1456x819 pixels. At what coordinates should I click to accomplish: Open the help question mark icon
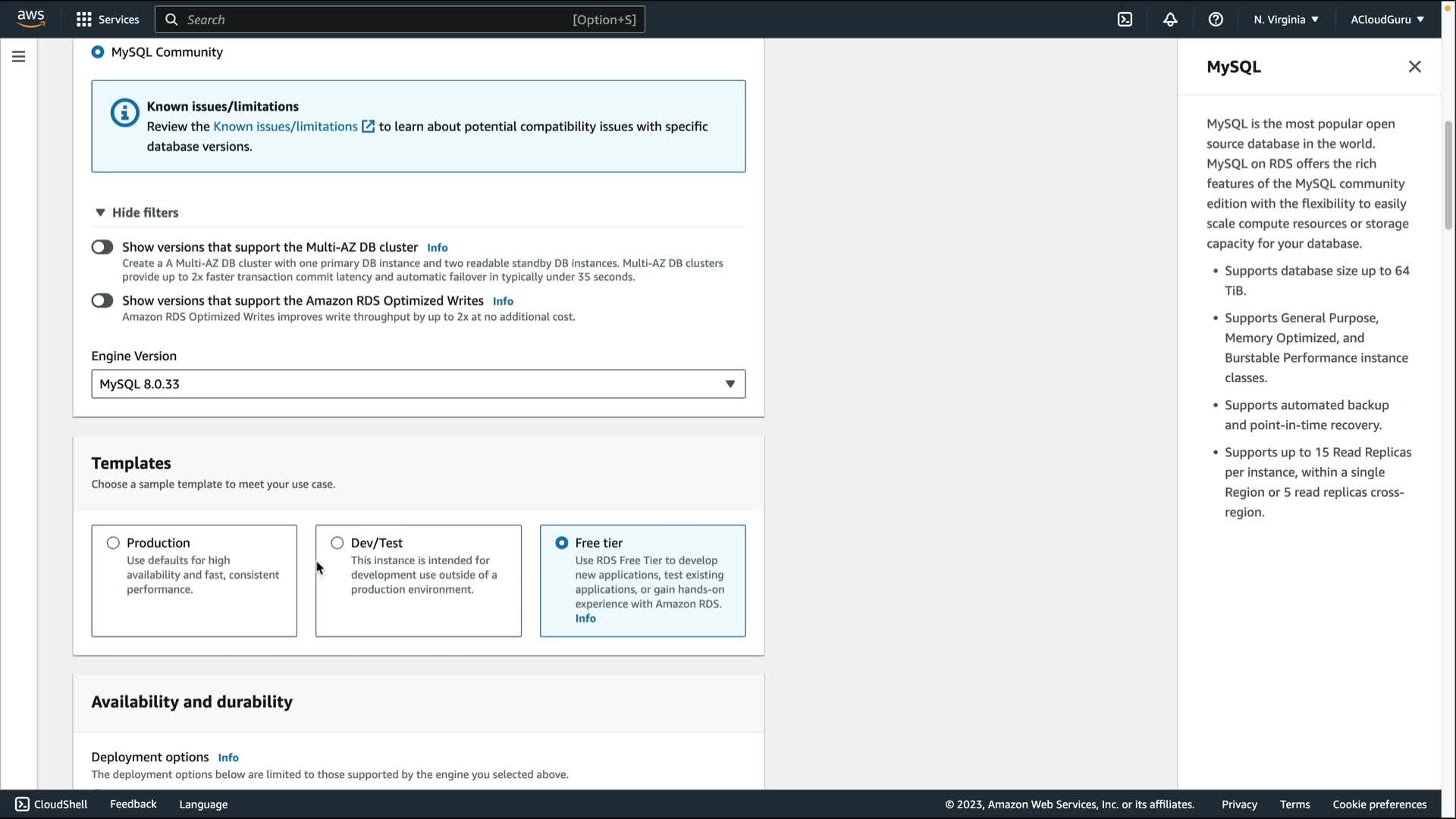pos(1216,20)
